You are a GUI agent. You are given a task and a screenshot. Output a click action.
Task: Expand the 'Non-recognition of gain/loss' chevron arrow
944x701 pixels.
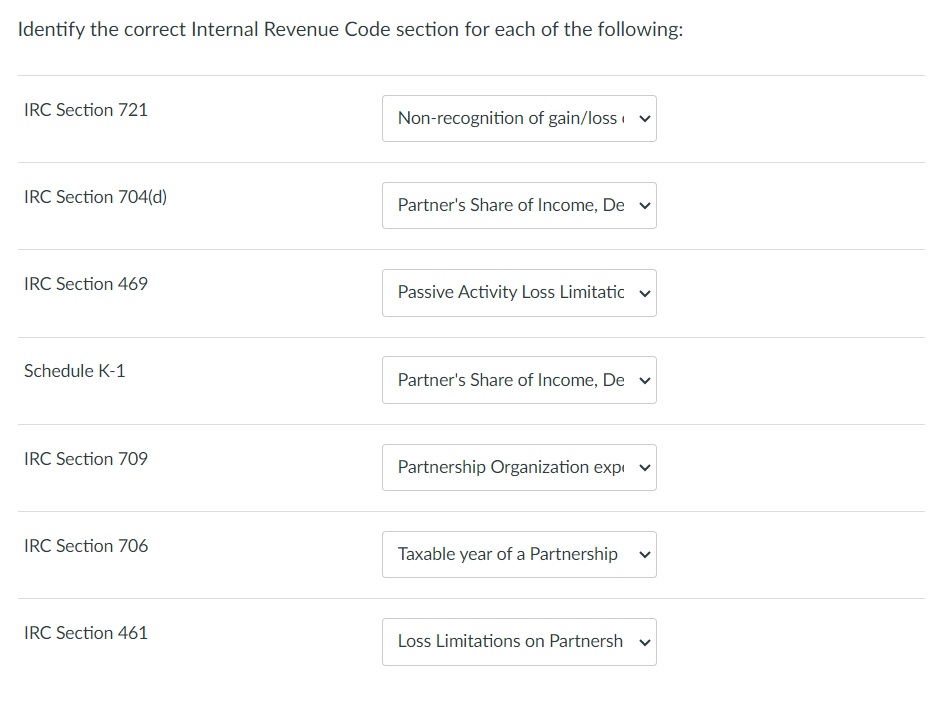(x=644, y=118)
